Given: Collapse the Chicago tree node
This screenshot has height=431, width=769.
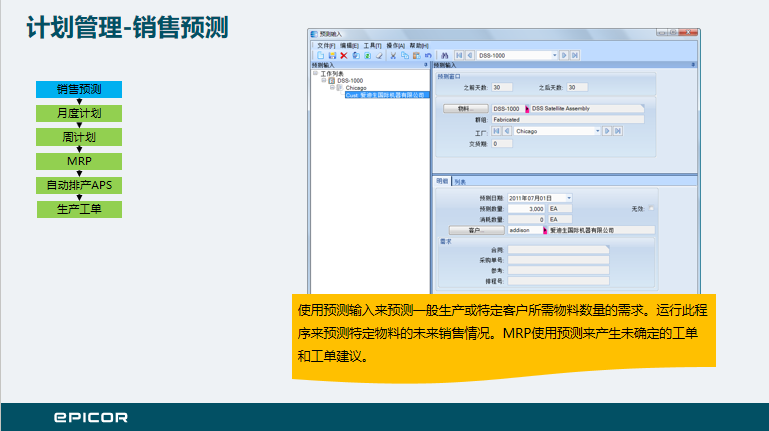Looking at the screenshot, I should [x=332, y=87].
